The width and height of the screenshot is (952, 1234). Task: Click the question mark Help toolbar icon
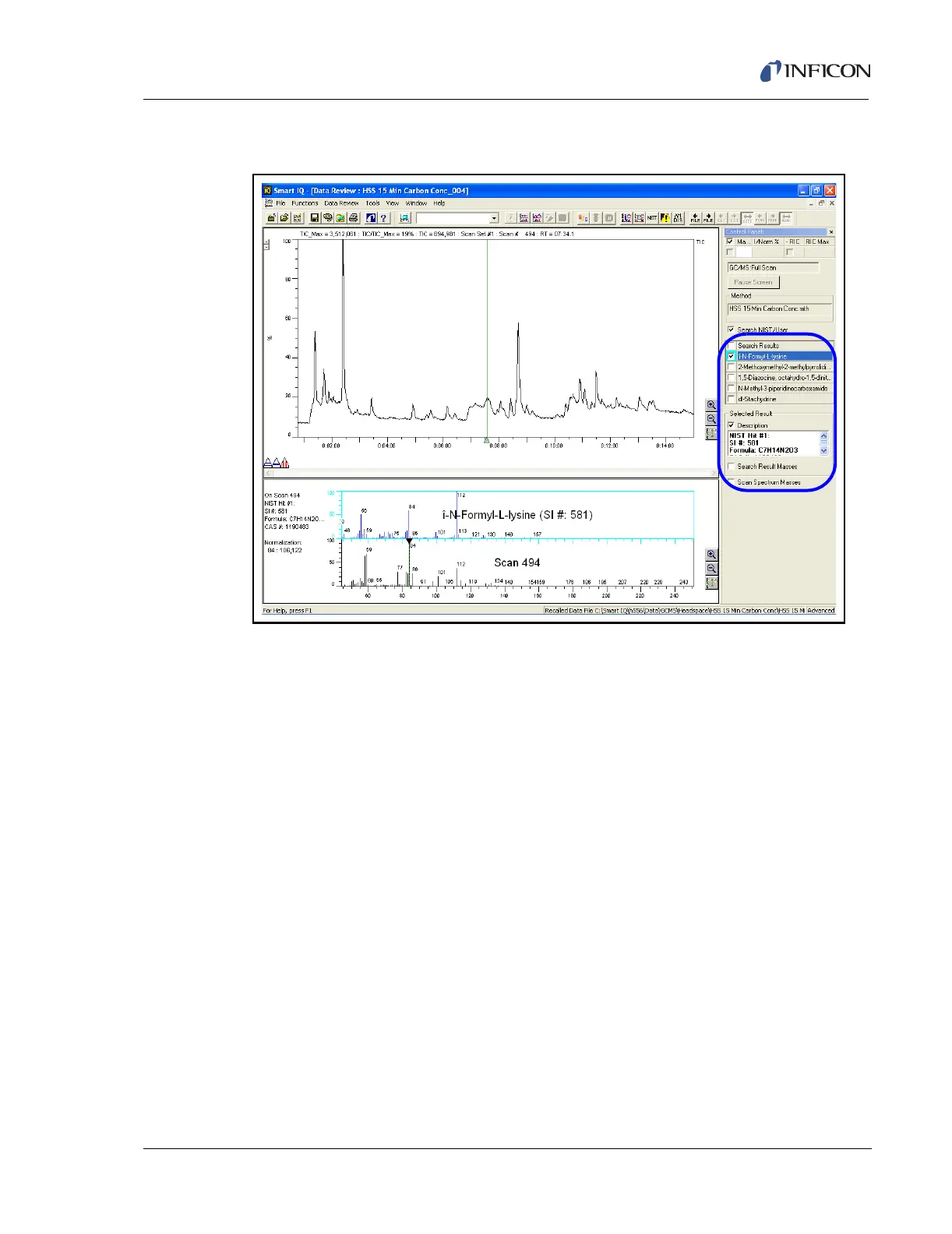click(384, 218)
